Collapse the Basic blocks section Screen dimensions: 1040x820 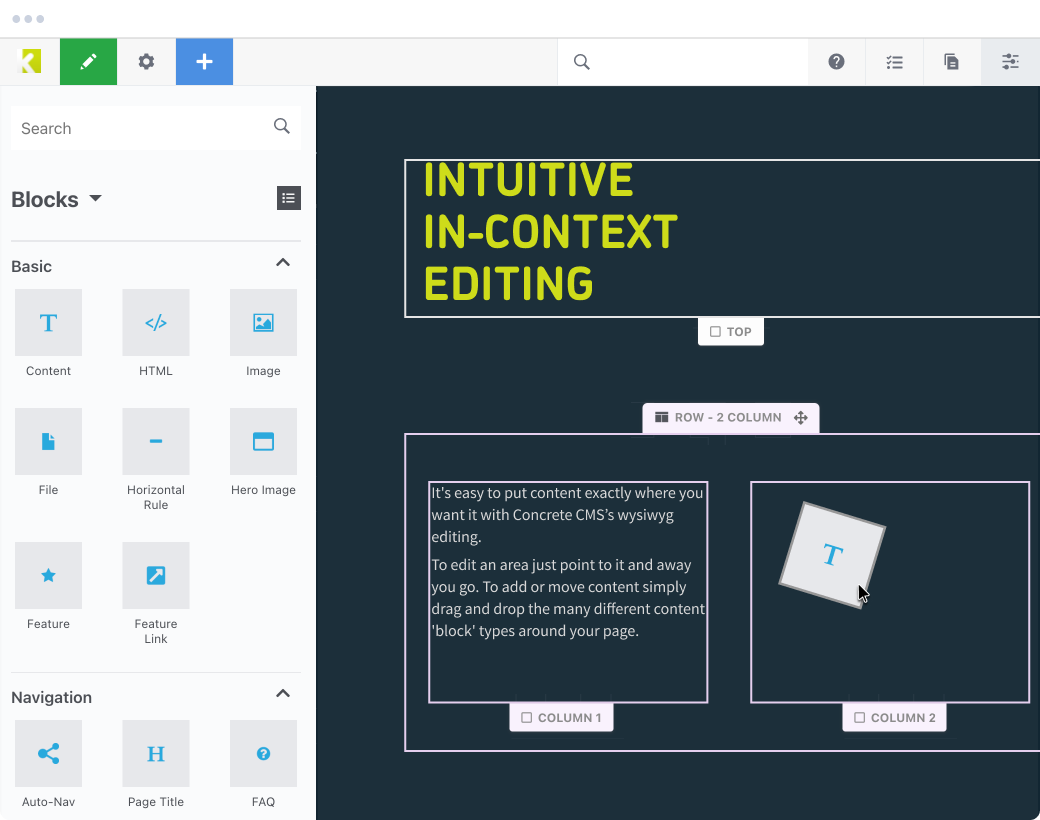(x=283, y=262)
